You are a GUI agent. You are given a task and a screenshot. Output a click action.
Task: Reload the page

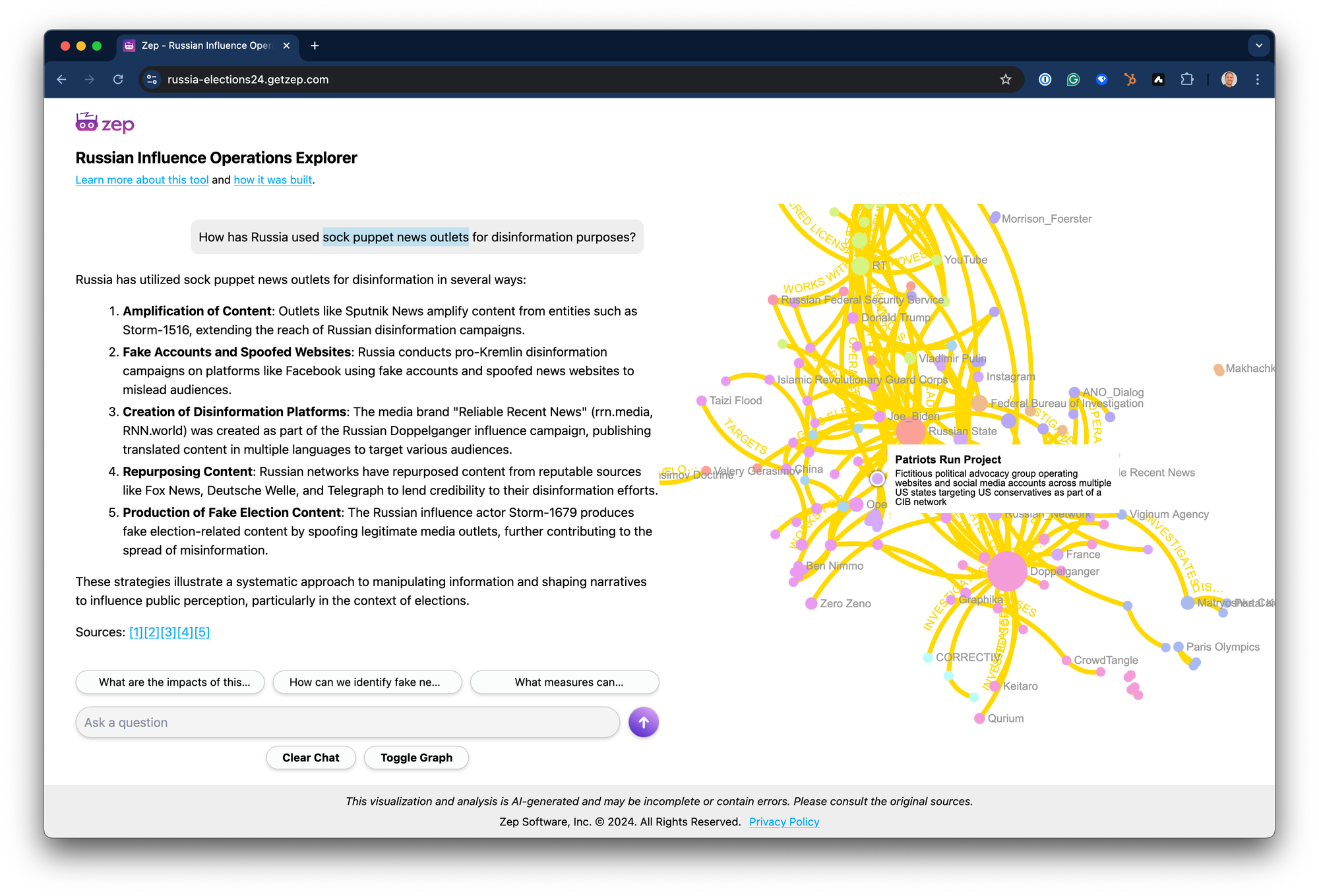(118, 80)
